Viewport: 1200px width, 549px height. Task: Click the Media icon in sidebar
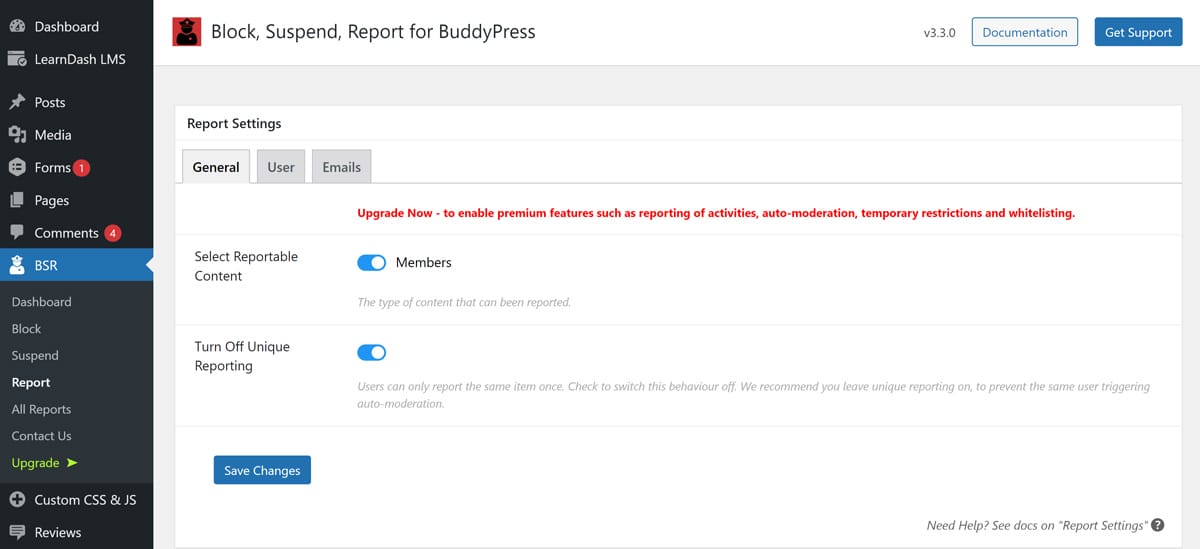tap(17, 135)
